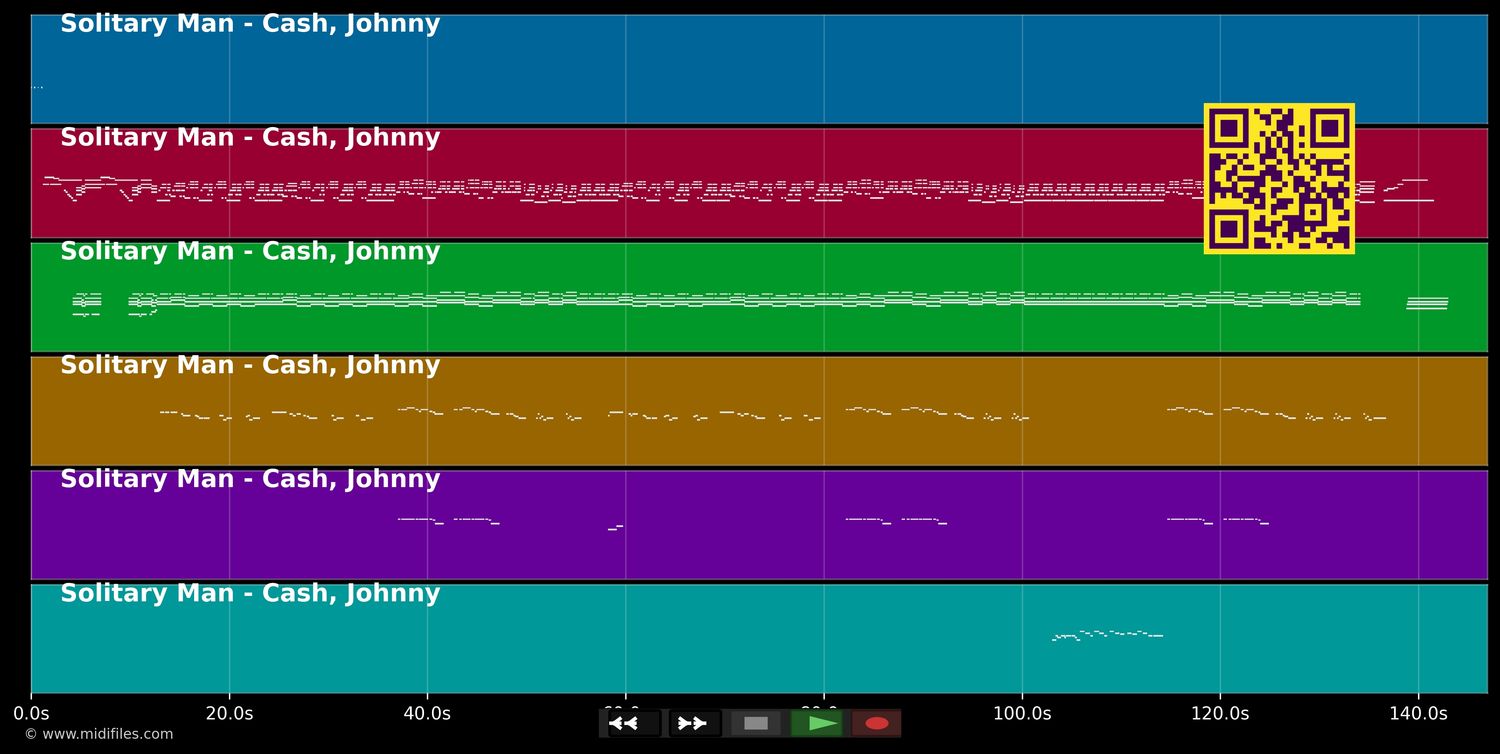
Task: Select the track title in the blue lane
Action: coord(250,24)
